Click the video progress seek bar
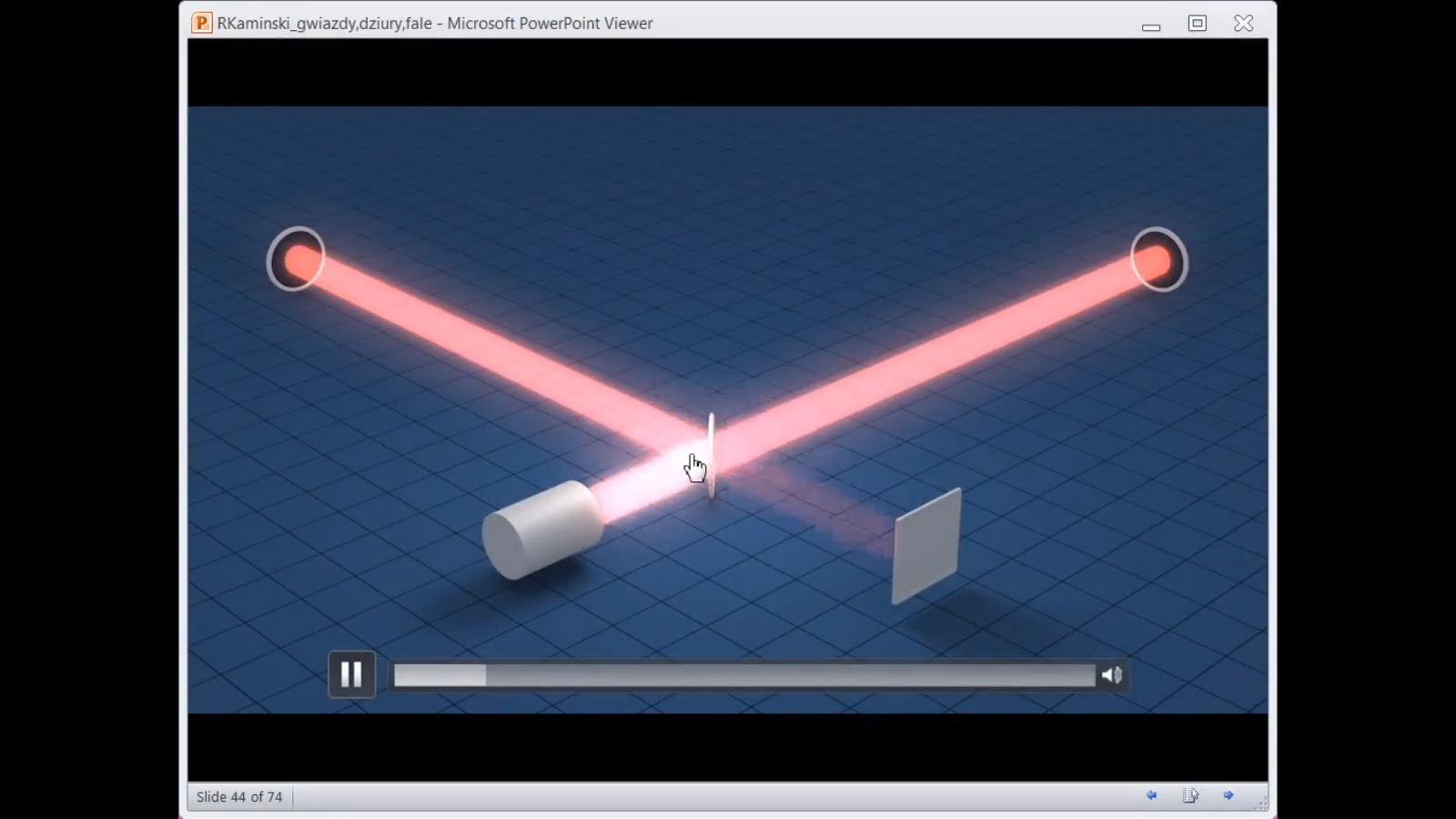This screenshot has height=819, width=1456. (x=744, y=675)
